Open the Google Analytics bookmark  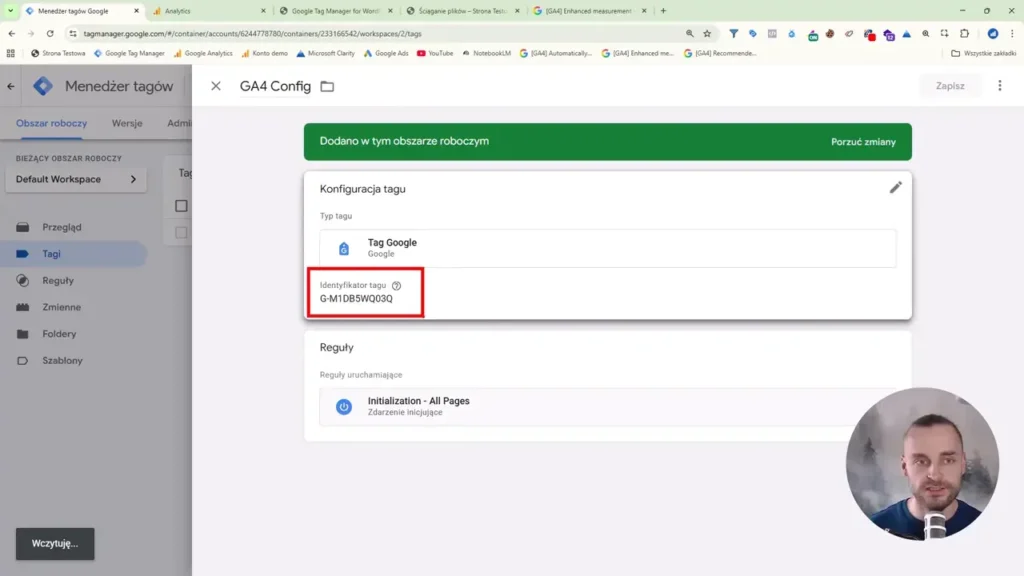click(x=203, y=54)
